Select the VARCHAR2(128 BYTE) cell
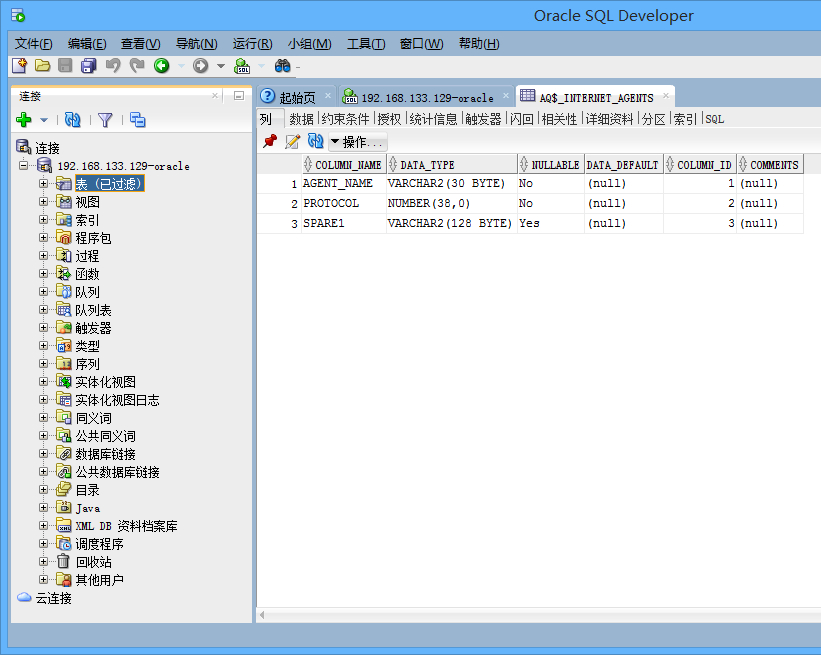This screenshot has width=821, height=655. (x=451, y=223)
